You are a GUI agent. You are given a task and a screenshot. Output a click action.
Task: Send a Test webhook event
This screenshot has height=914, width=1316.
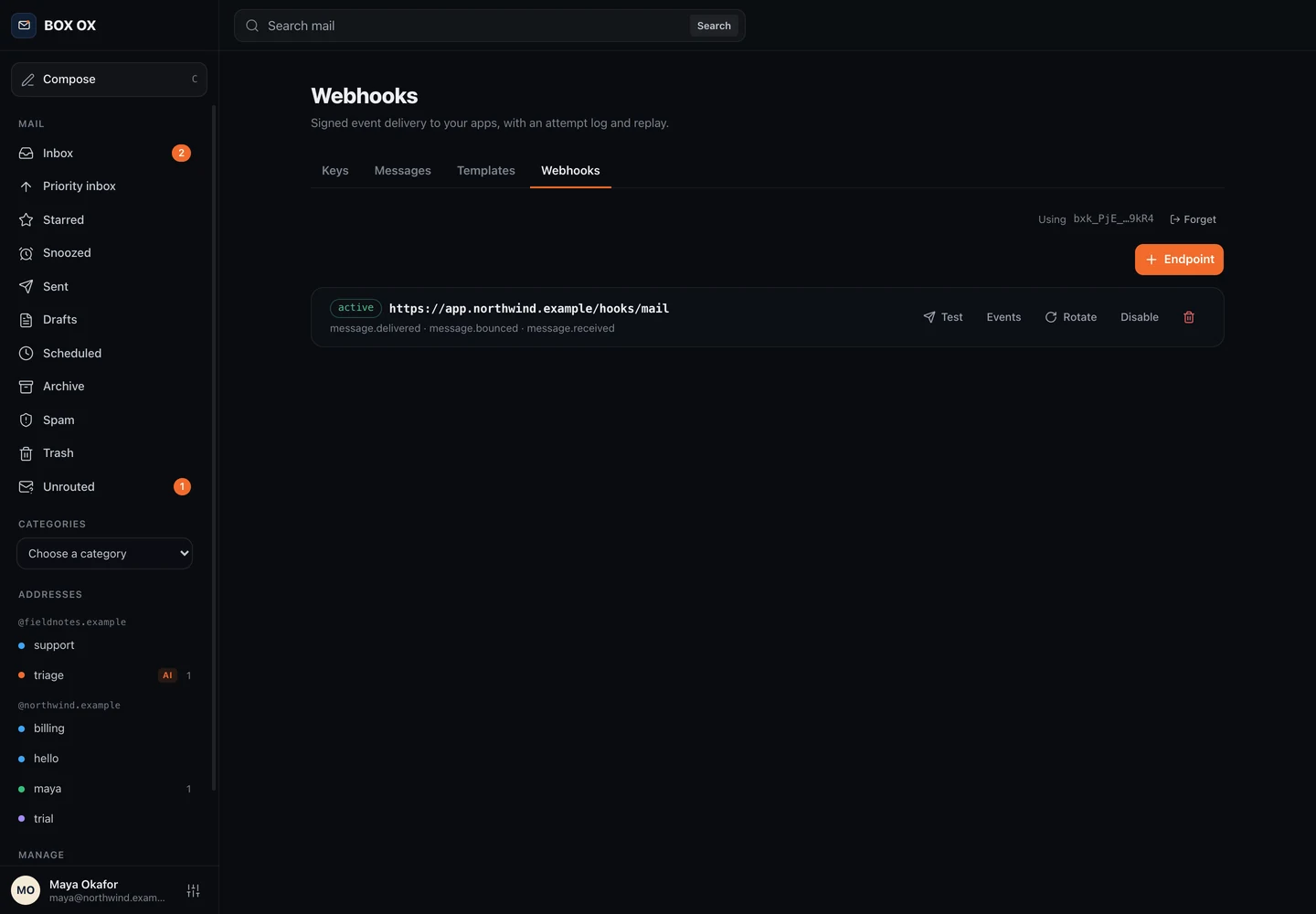point(943,317)
